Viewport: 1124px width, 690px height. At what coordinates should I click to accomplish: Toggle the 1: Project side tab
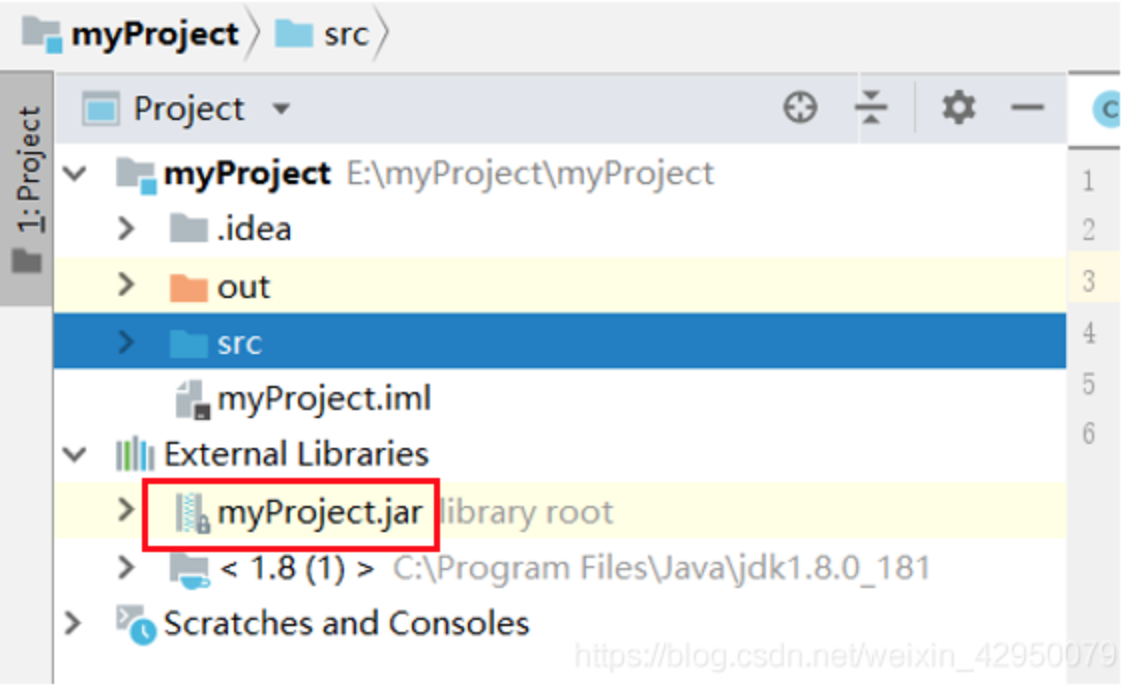tap(27, 188)
